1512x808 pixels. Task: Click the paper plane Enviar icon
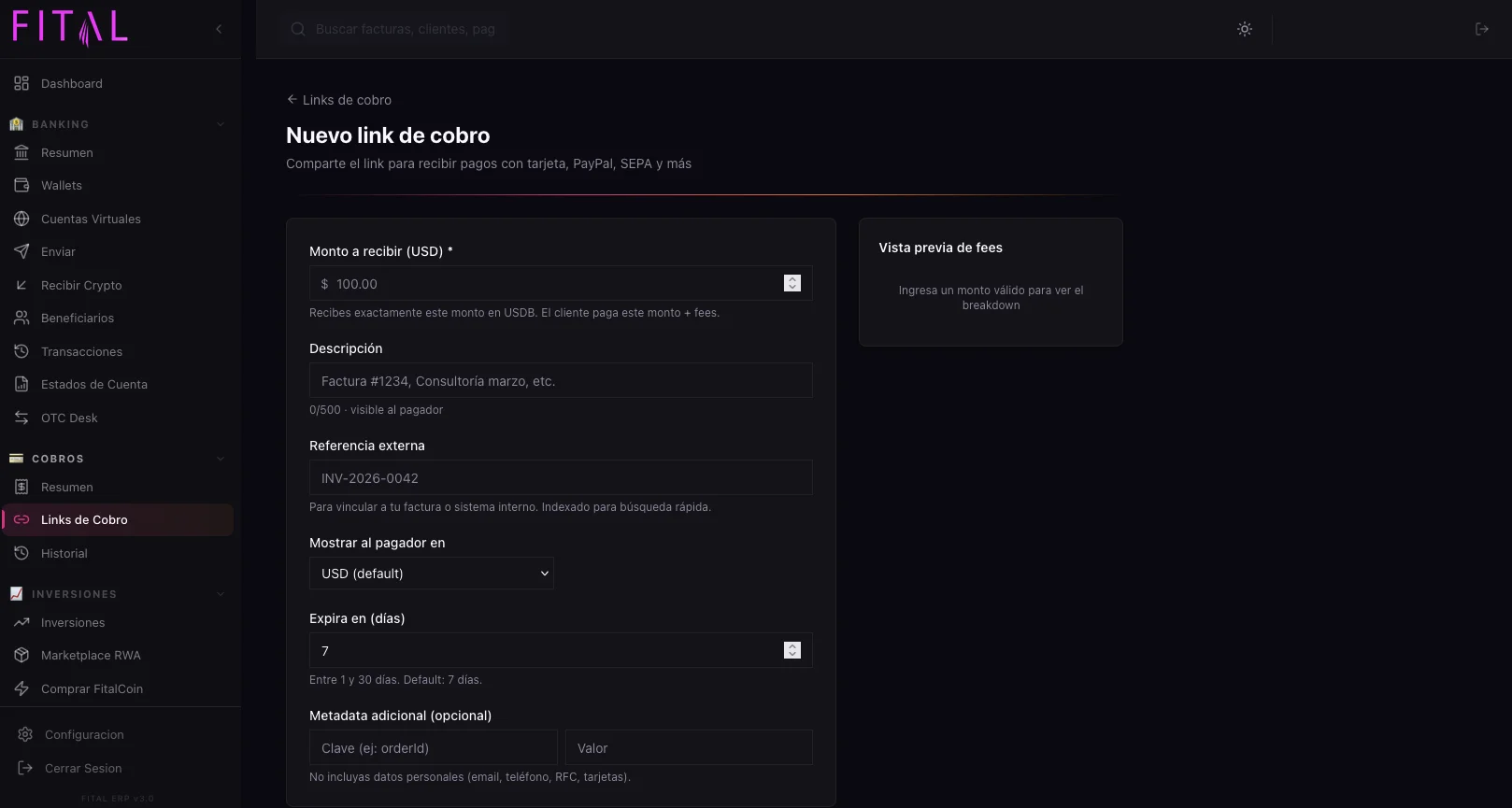(21, 251)
